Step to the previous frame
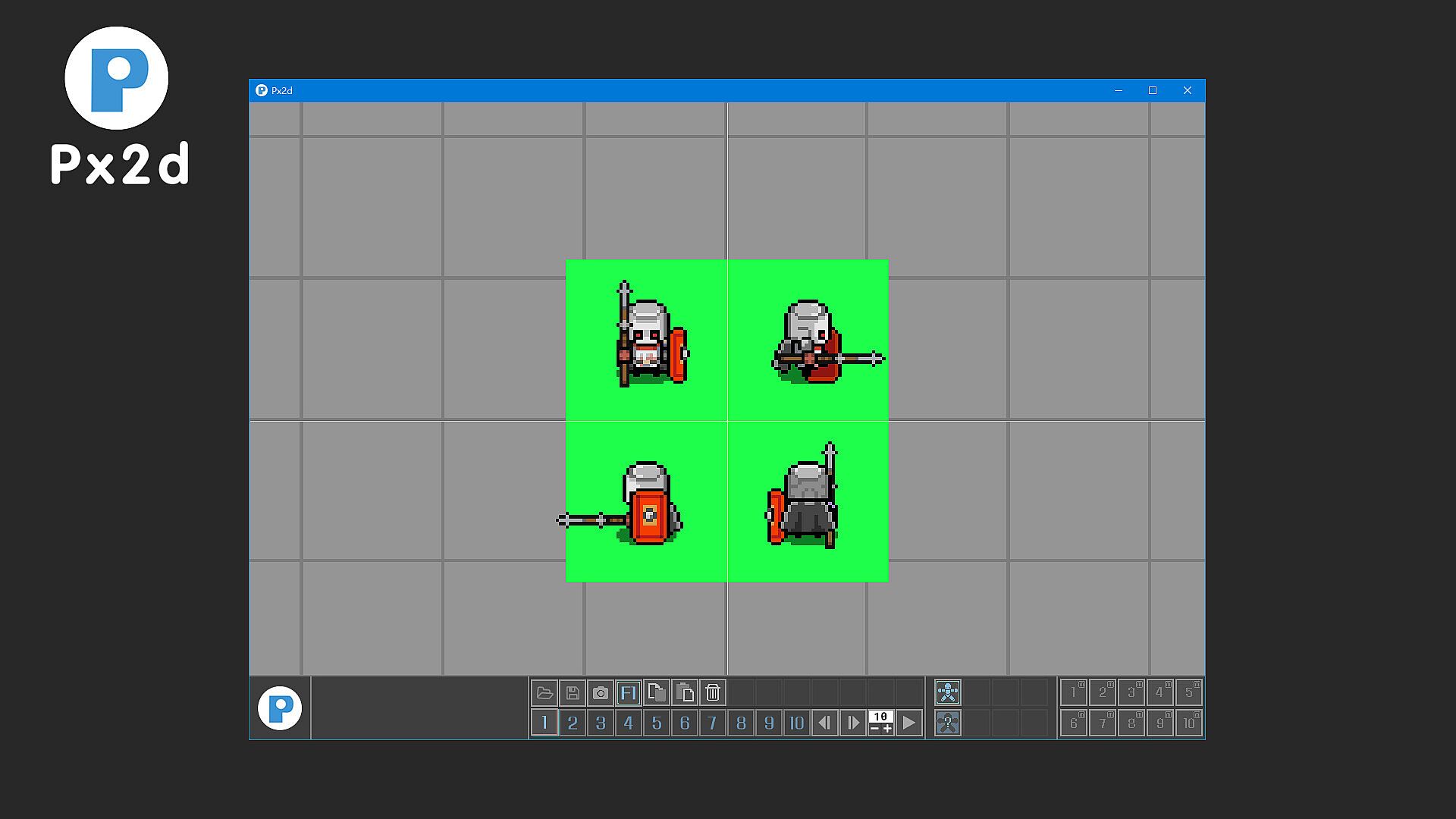Viewport: 1456px width, 819px height. pos(824,723)
